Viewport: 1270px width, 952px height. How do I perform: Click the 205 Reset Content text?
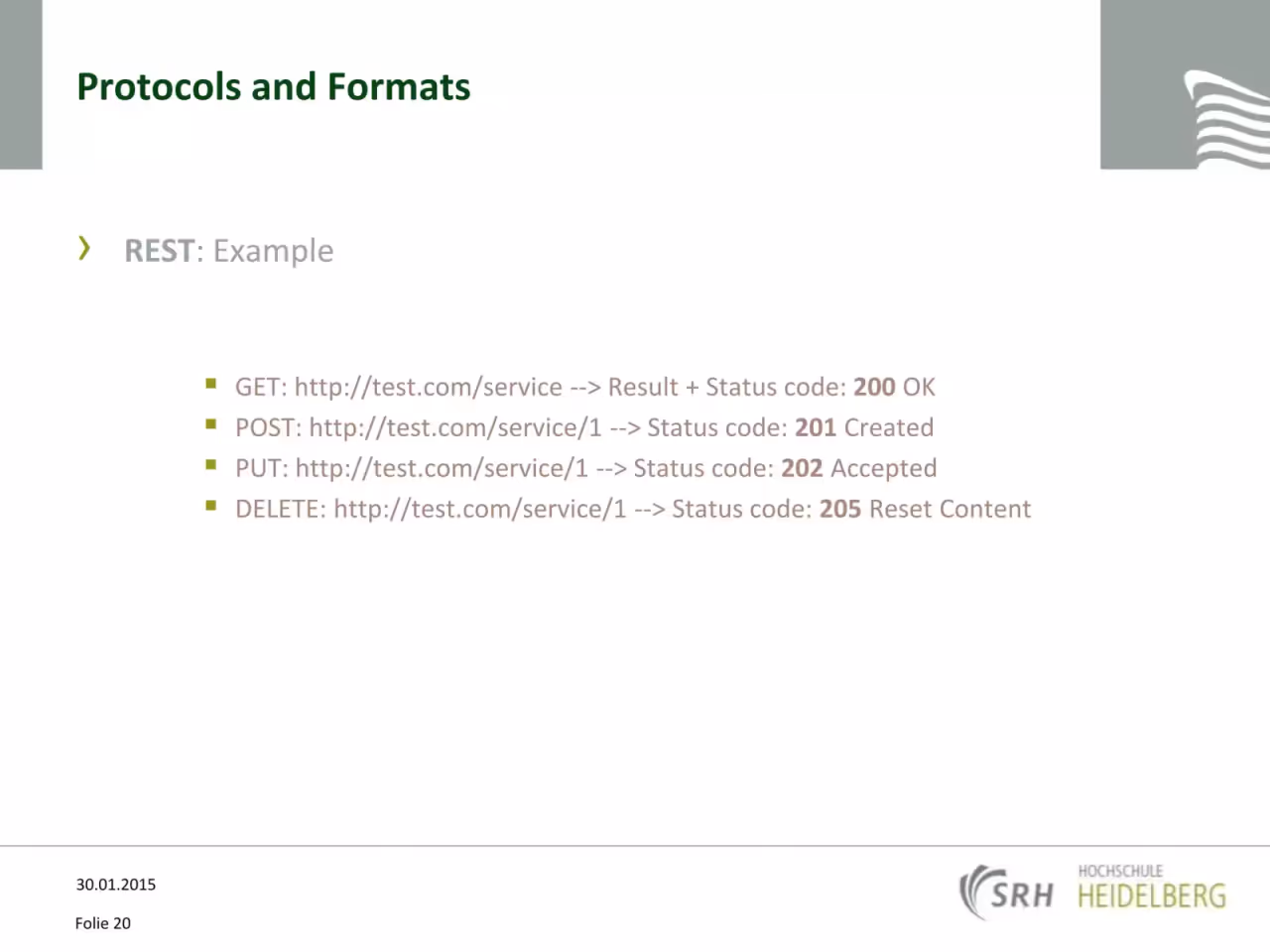[925, 509]
